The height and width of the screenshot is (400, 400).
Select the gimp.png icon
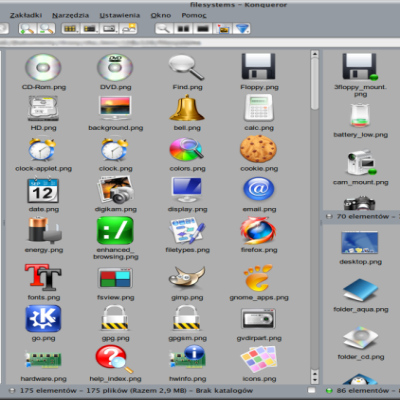[x=187, y=277]
